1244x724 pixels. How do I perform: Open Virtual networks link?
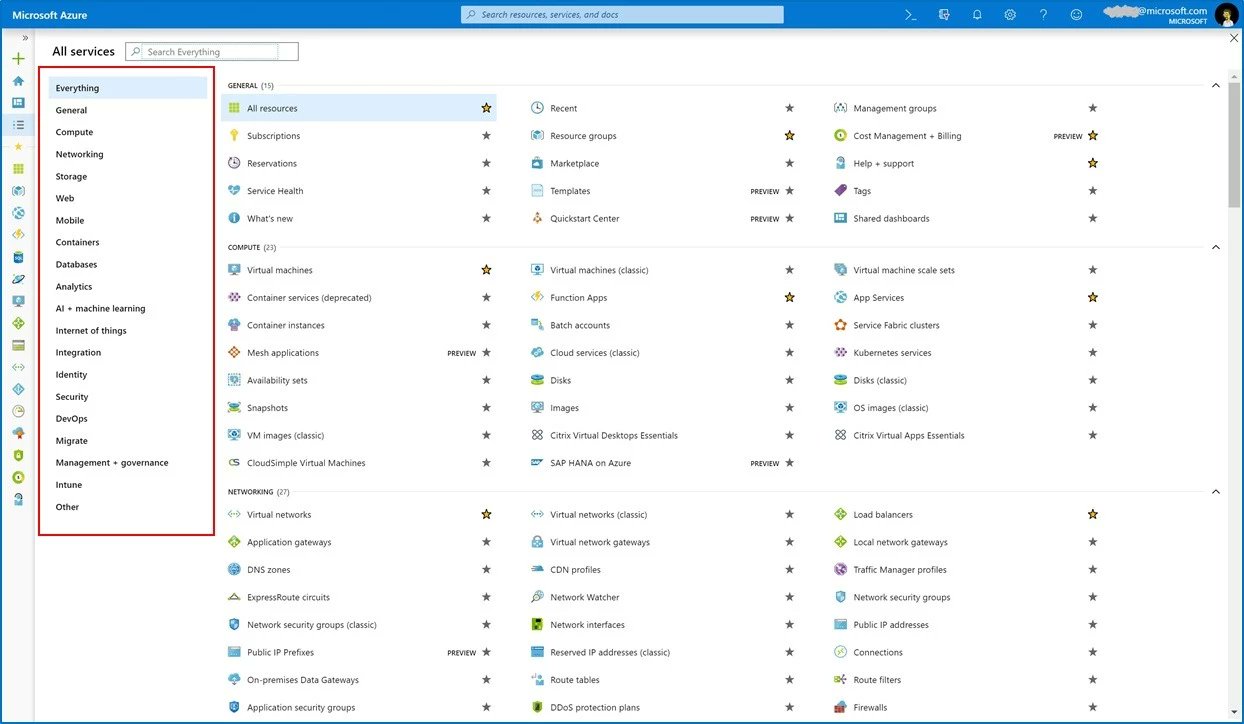click(x=279, y=514)
